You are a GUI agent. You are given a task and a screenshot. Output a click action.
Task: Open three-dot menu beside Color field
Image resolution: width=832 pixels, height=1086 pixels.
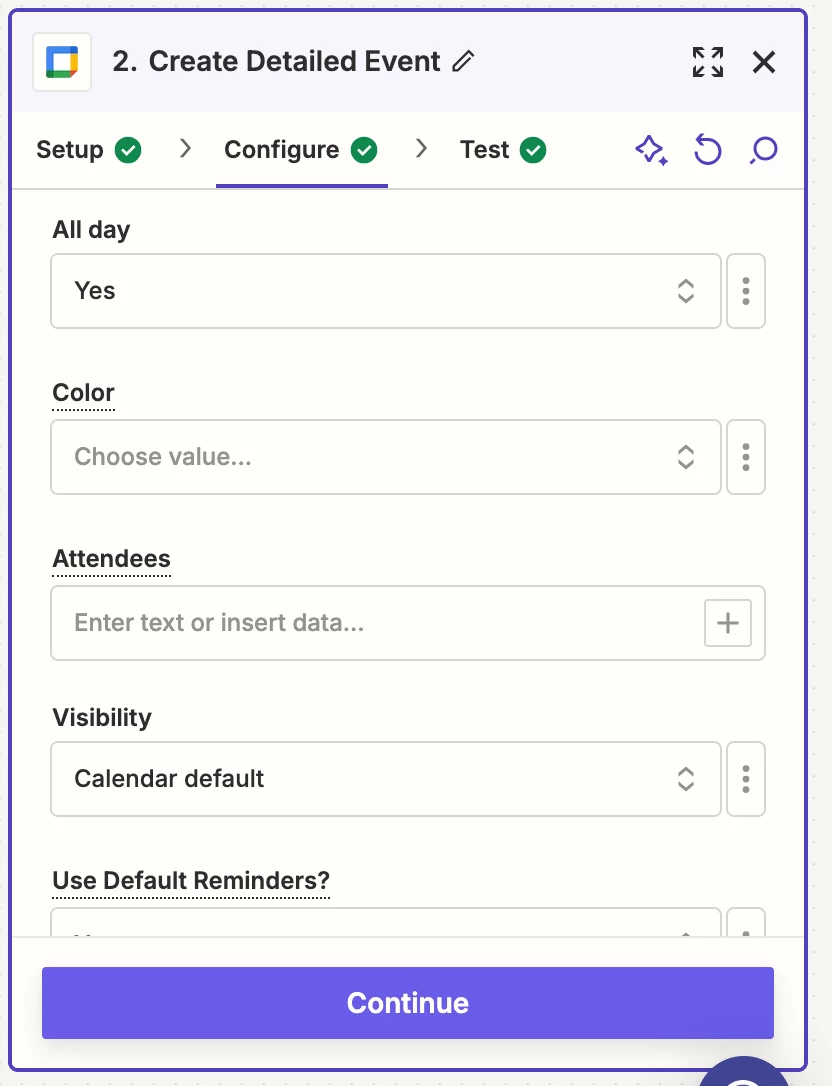[746, 457]
